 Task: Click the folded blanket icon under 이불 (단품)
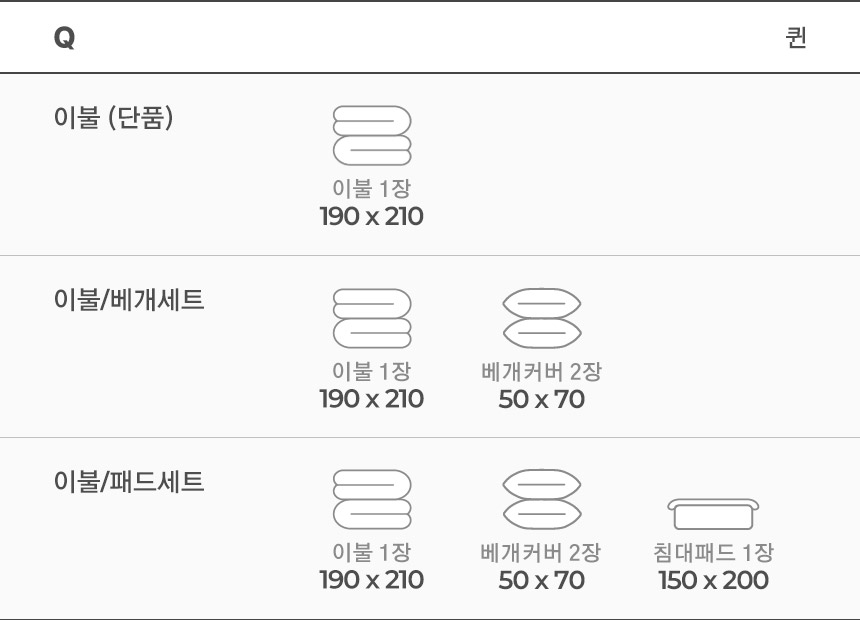click(x=372, y=136)
